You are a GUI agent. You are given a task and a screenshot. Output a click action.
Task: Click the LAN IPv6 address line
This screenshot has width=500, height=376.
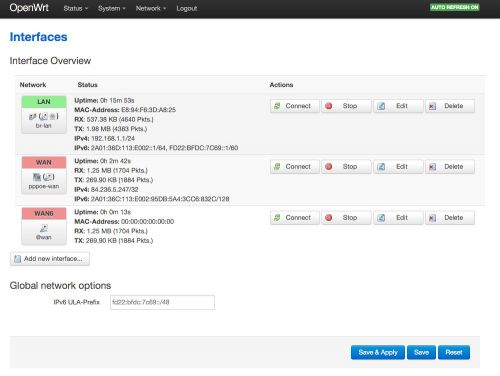156,148
